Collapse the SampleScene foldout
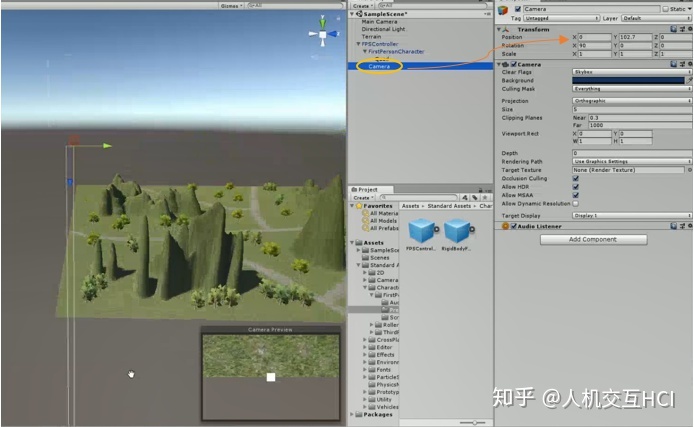694x427 pixels. pyautogui.click(x=352, y=14)
